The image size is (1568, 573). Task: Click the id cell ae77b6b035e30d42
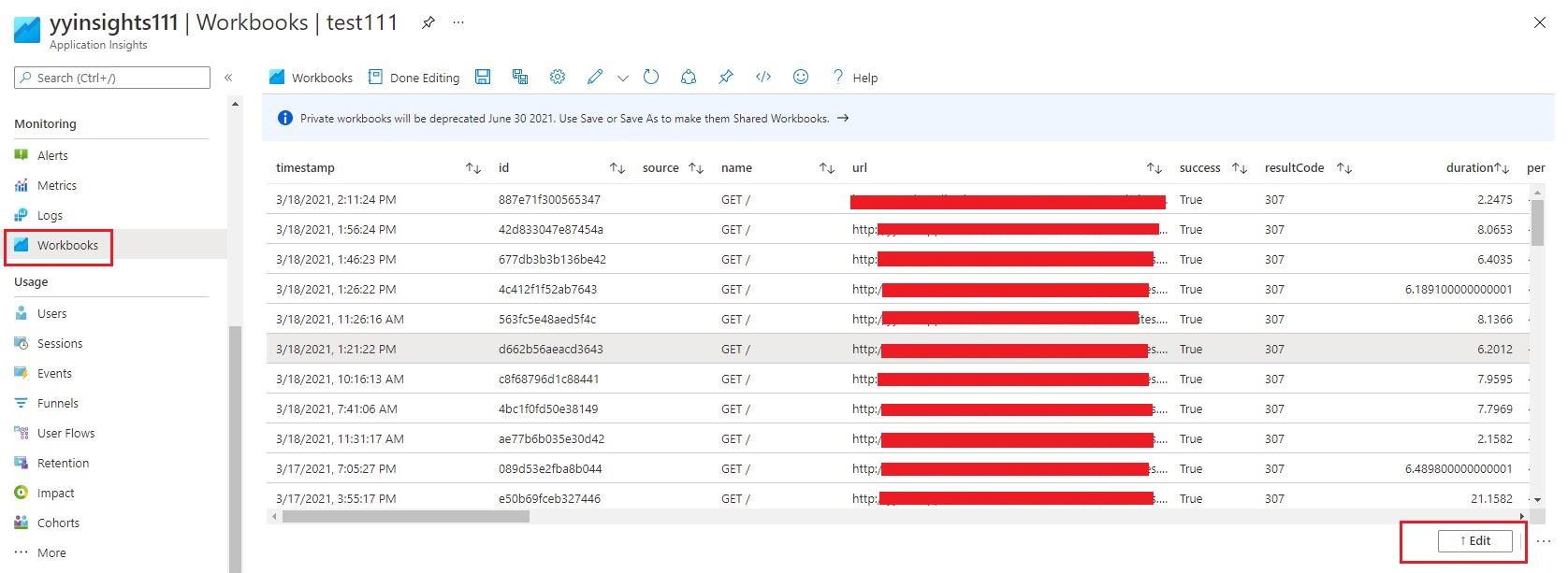(x=551, y=438)
